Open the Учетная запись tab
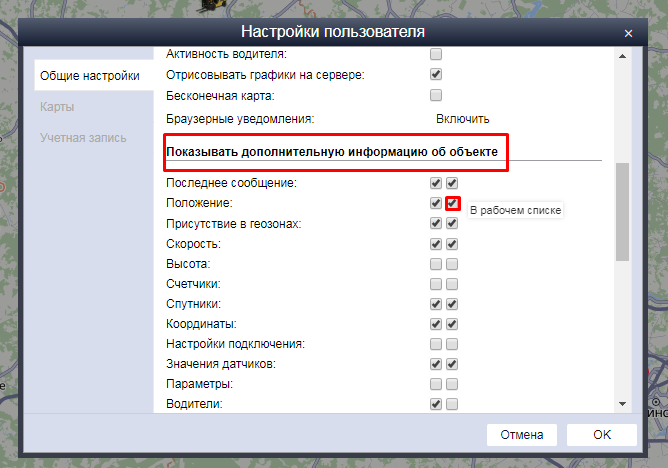The image size is (668, 468). [x=83, y=137]
